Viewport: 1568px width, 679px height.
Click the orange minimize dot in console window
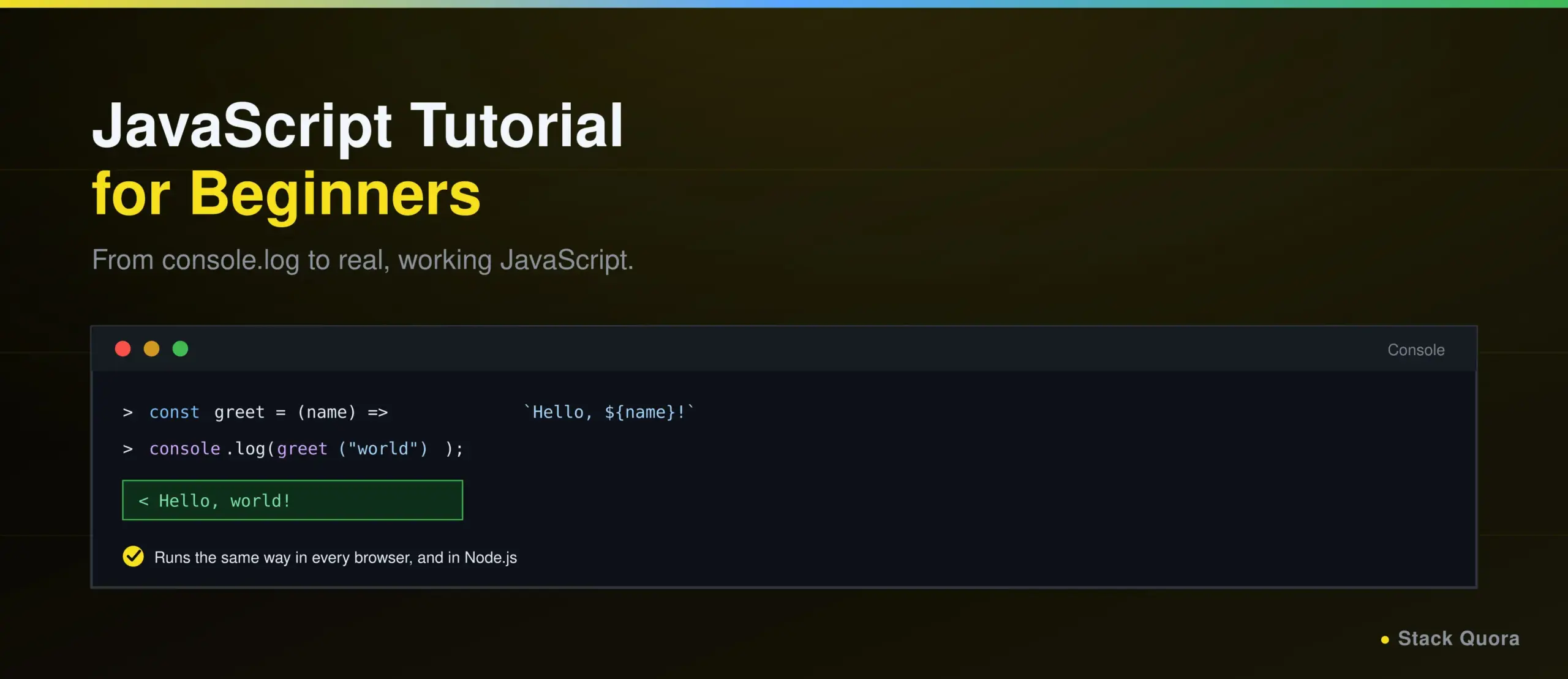pos(151,349)
